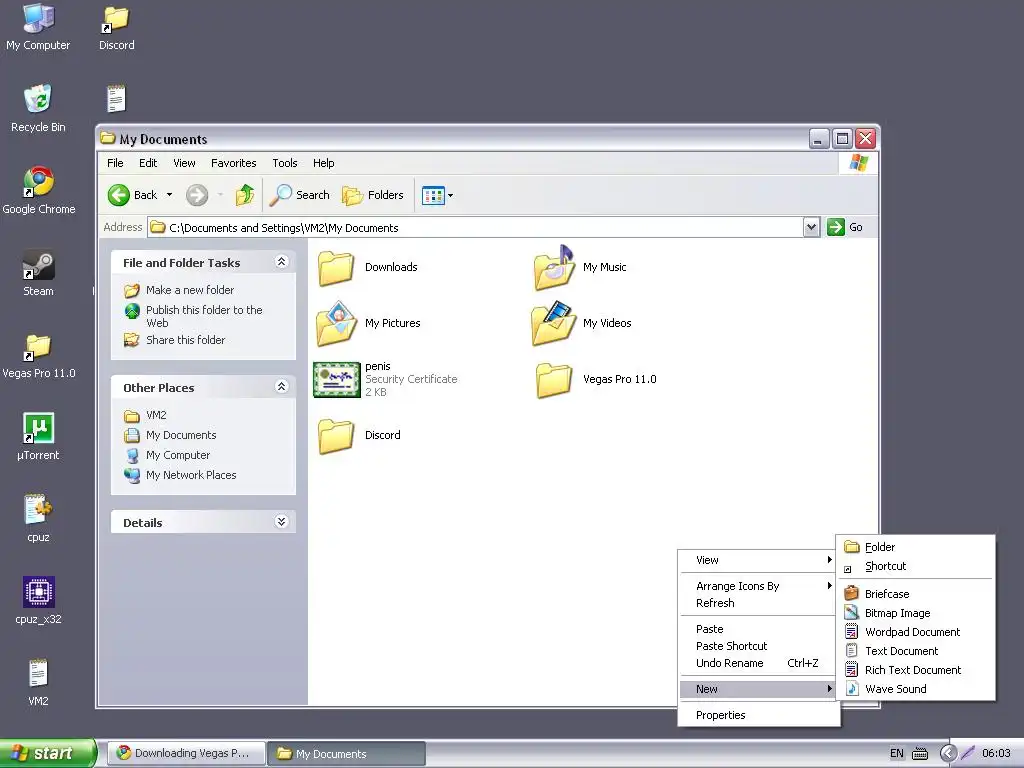Open the Search pane
Image resolution: width=1024 pixels, height=768 pixels.
pyautogui.click(x=300, y=195)
